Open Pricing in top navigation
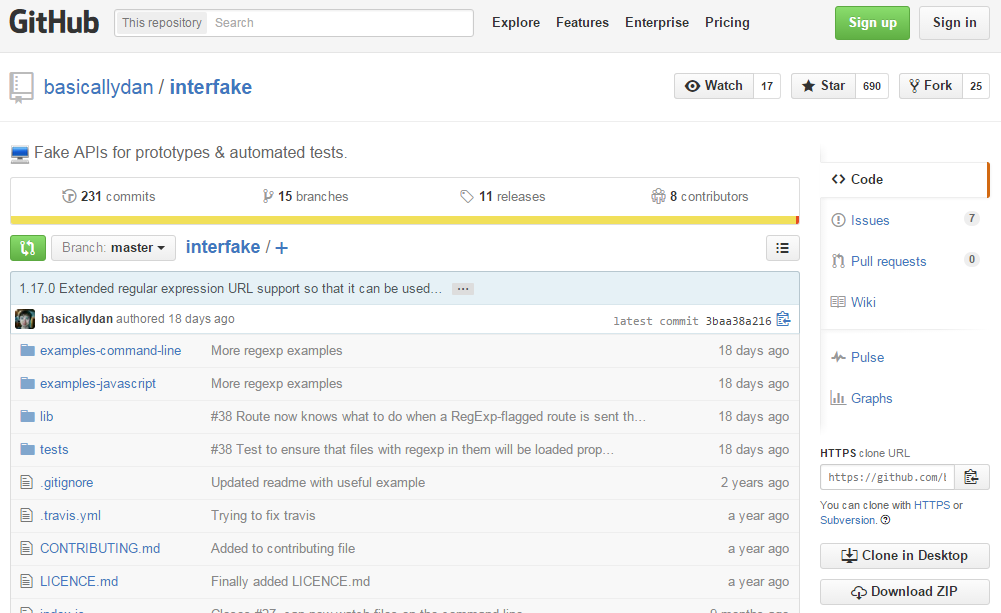Screen dimensions: 1001x613 [727, 22]
